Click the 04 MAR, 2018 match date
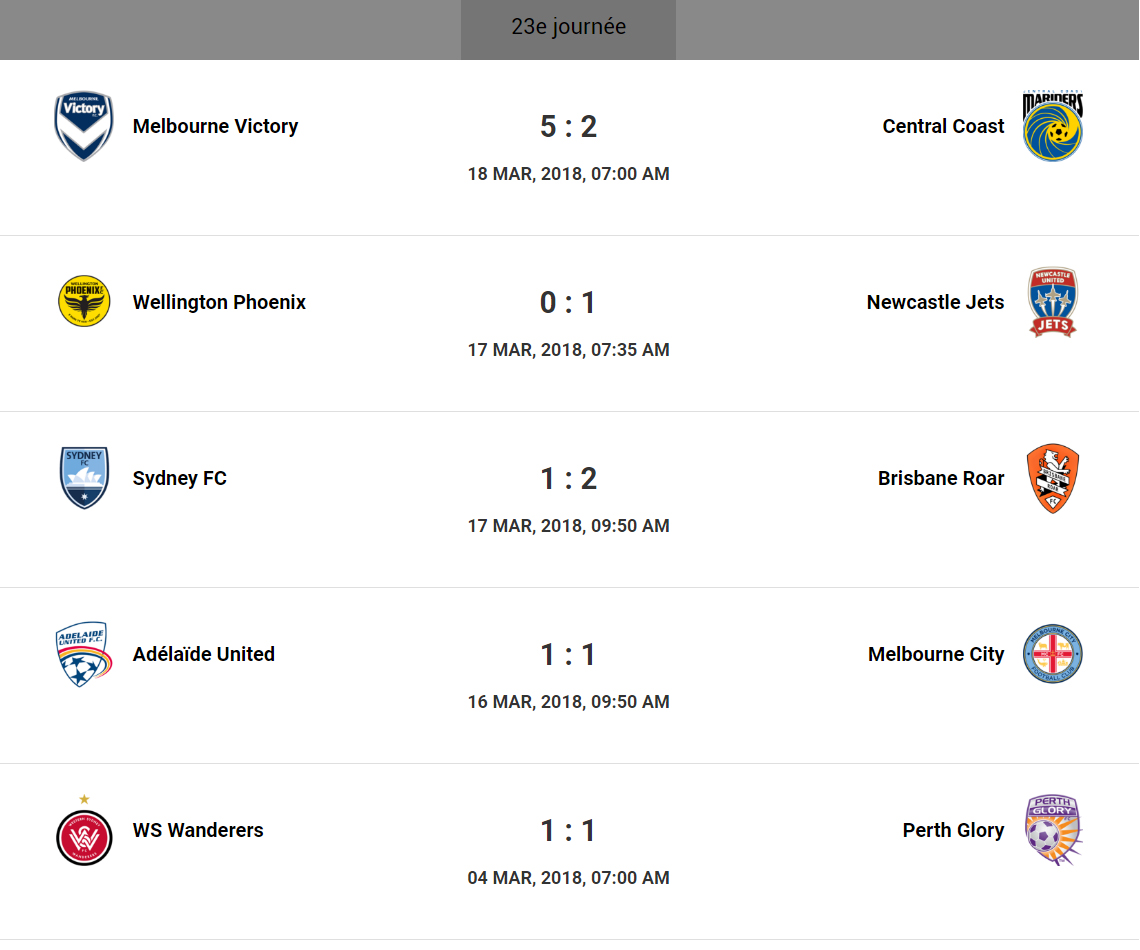 click(568, 878)
